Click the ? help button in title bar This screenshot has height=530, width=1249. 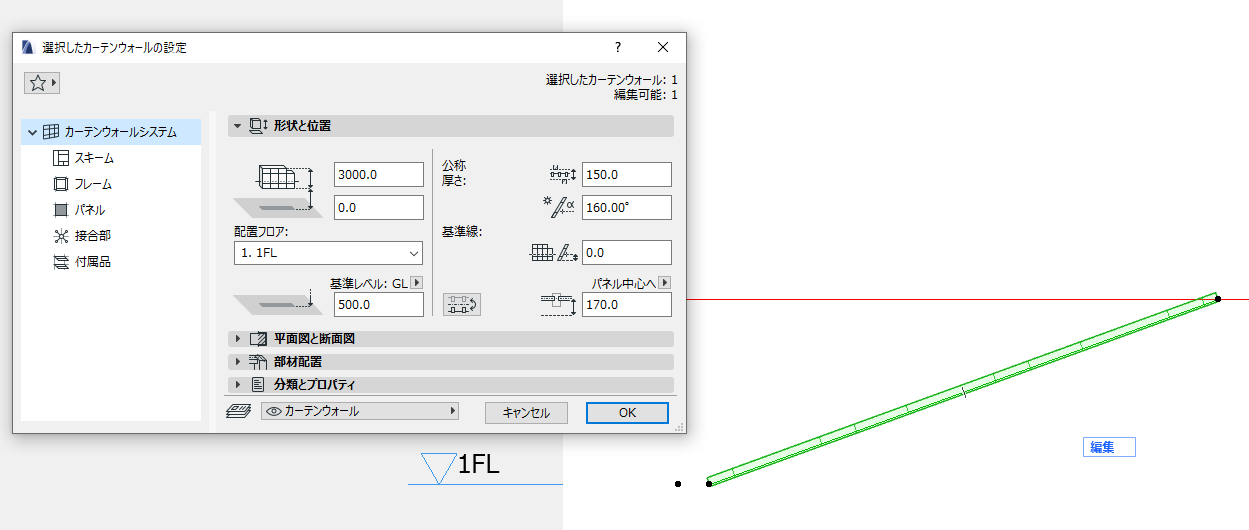pos(618,47)
